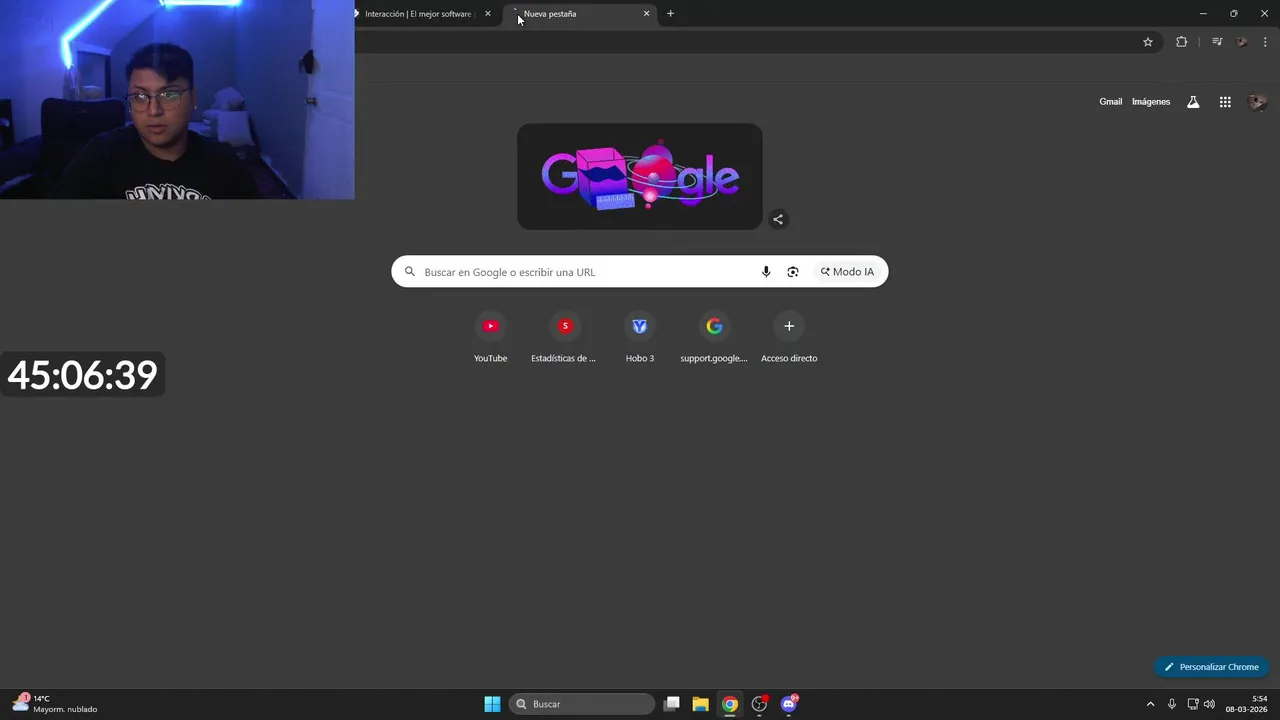This screenshot has height=720, width=1280.
Task: Open Search Labs flask icon
Action: click(x=1193, y=102)
